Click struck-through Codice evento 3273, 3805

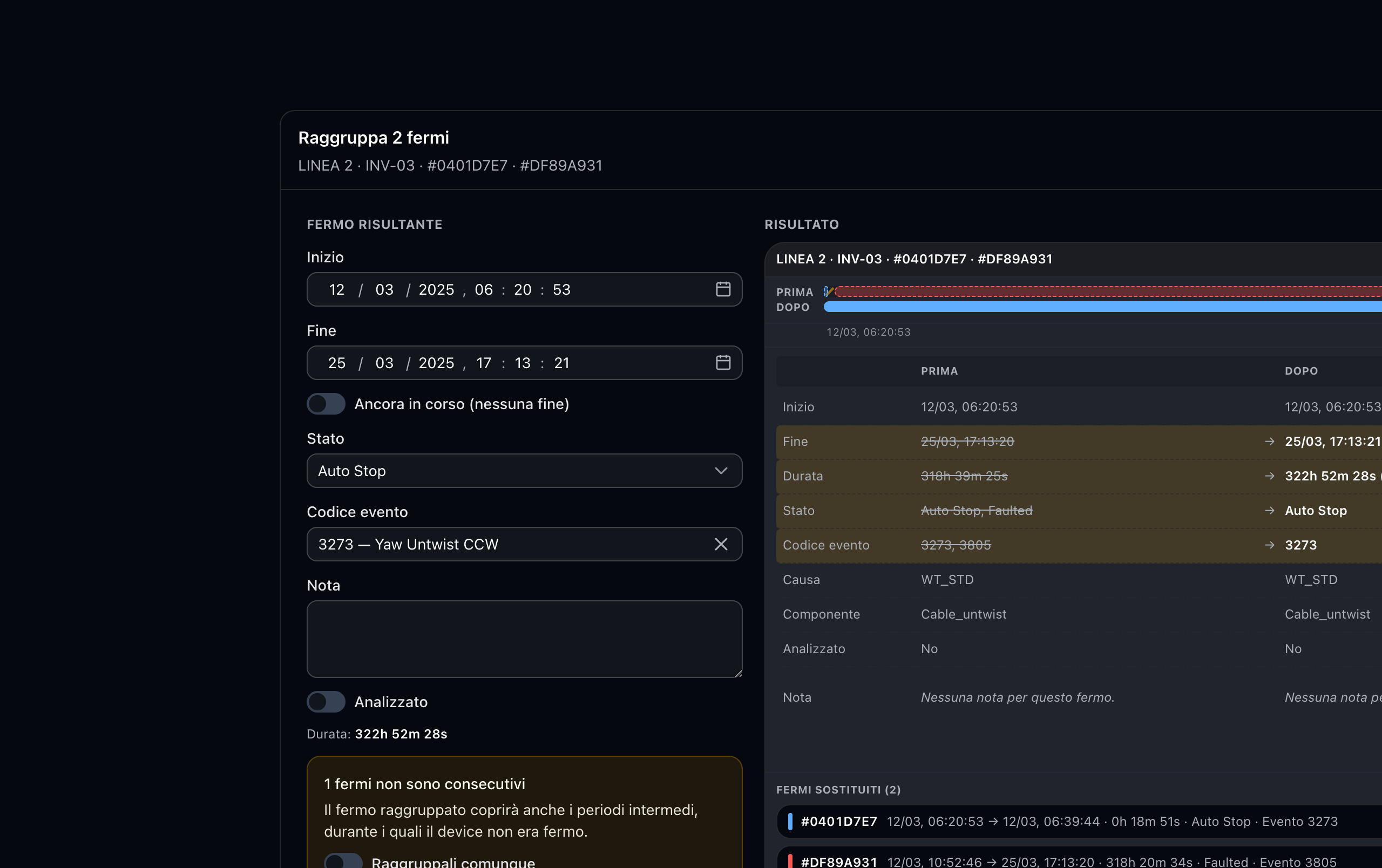click(x=956, y=545)
